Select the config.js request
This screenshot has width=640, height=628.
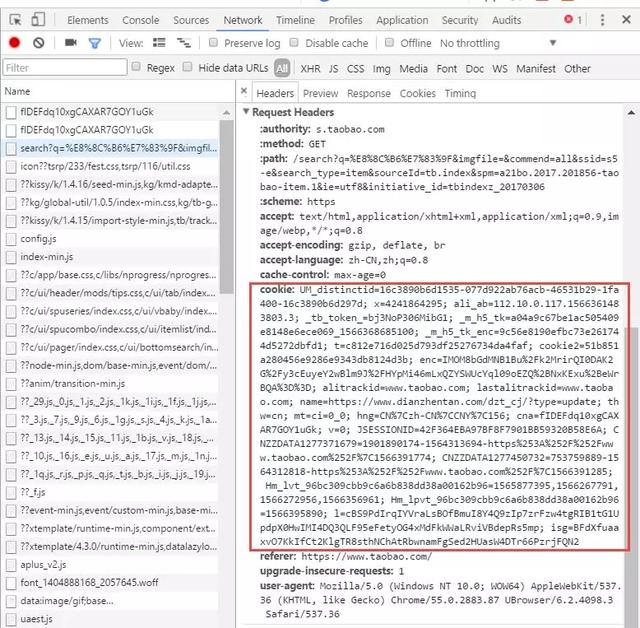(x=110, y=238)
